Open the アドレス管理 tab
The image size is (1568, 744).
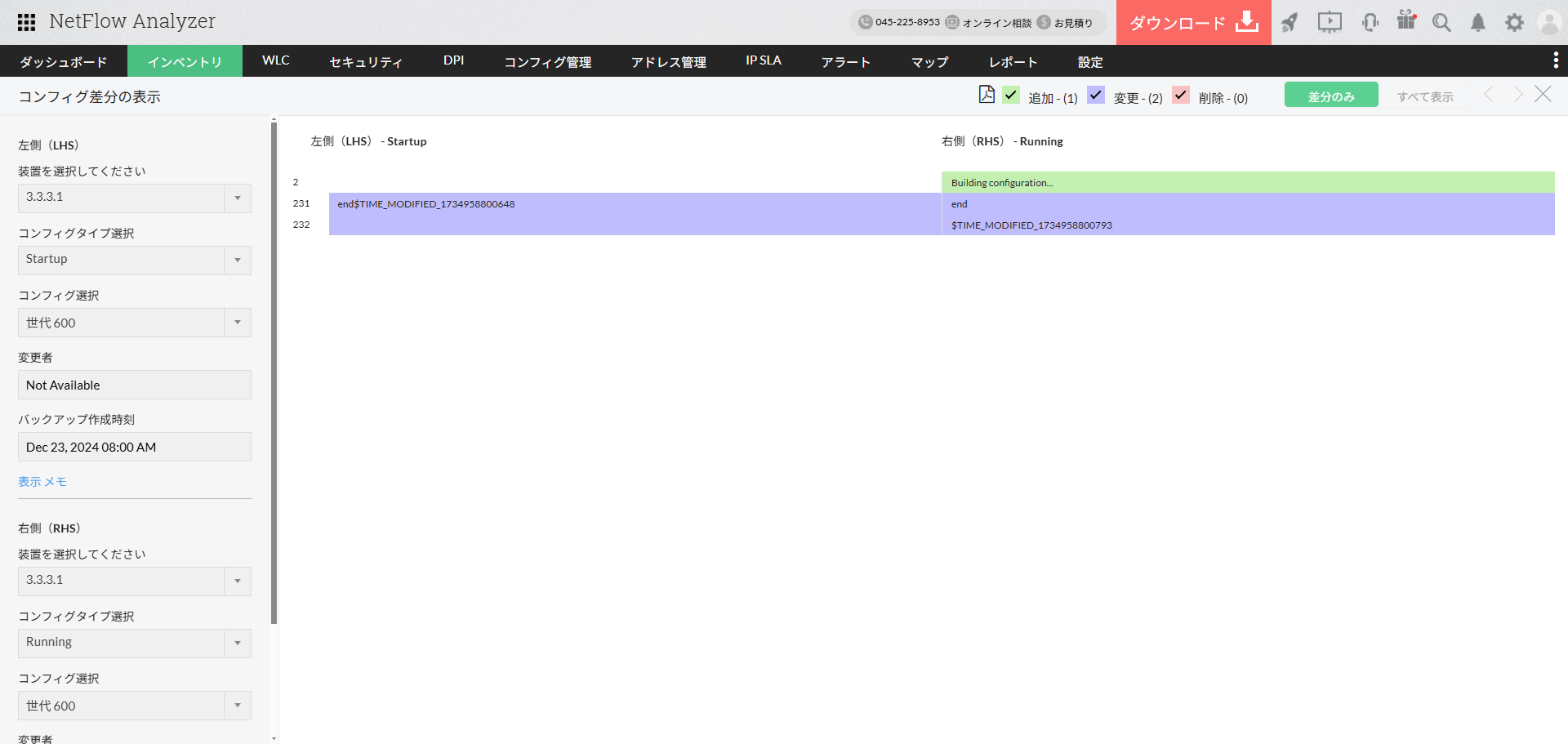coord(668,61)
